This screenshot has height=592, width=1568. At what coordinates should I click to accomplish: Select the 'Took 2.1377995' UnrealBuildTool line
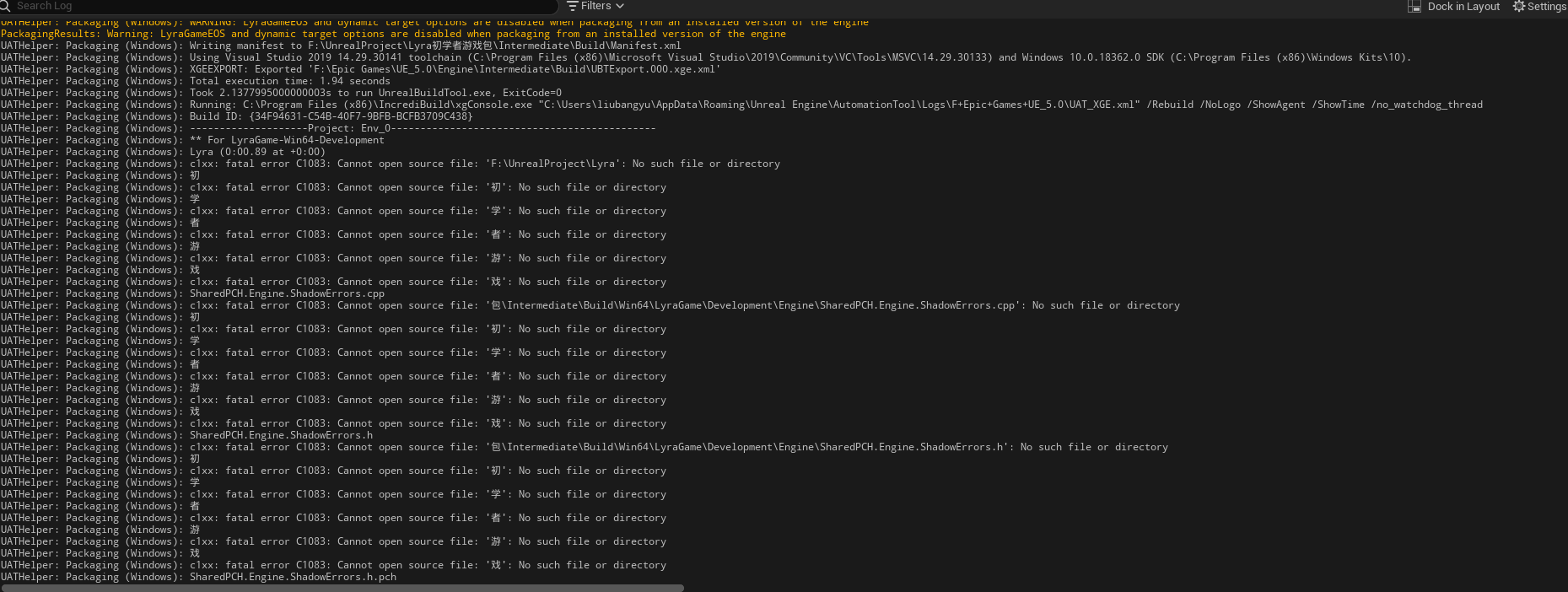point(281,93)
